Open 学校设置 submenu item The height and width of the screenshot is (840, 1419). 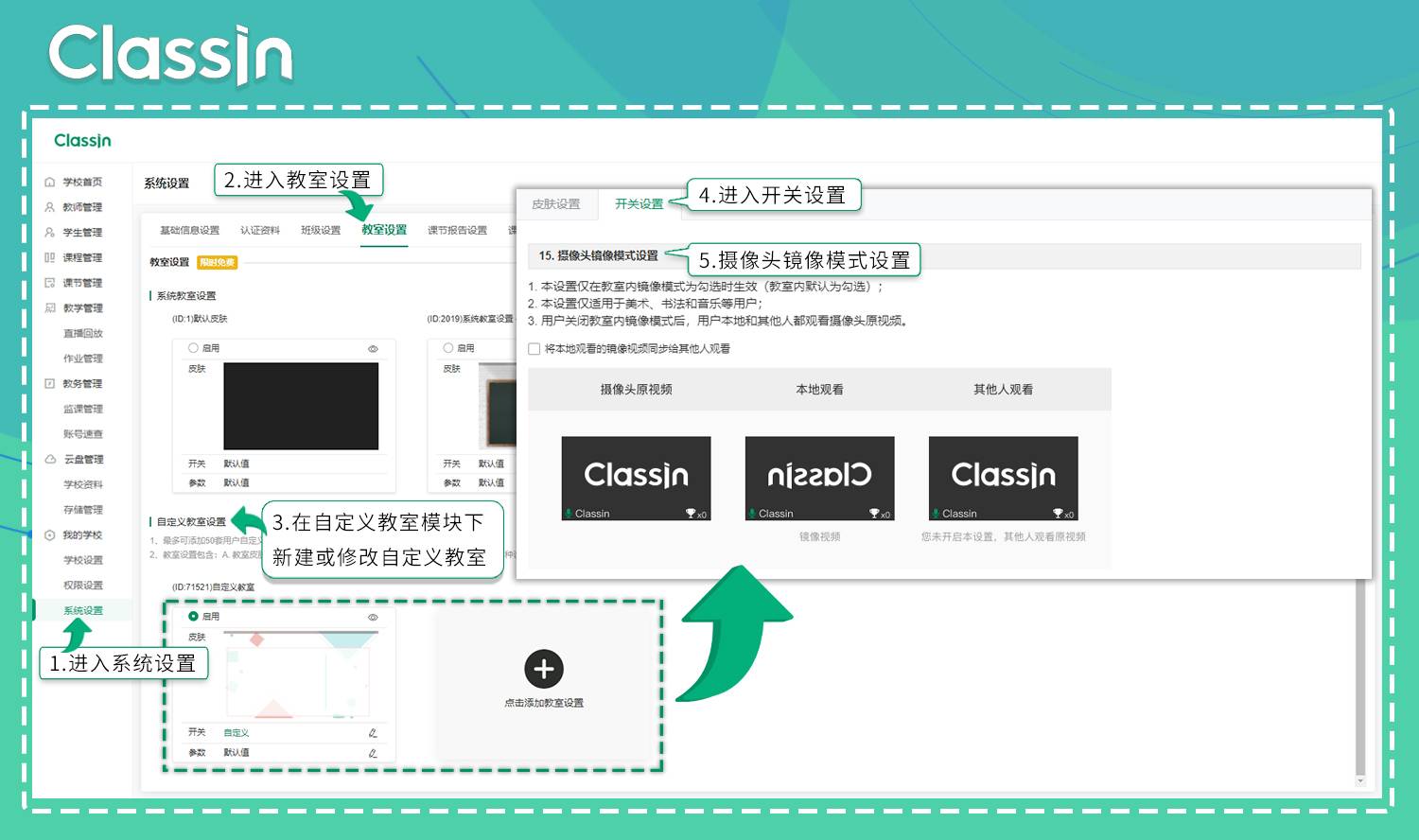[x=83, y=560]
